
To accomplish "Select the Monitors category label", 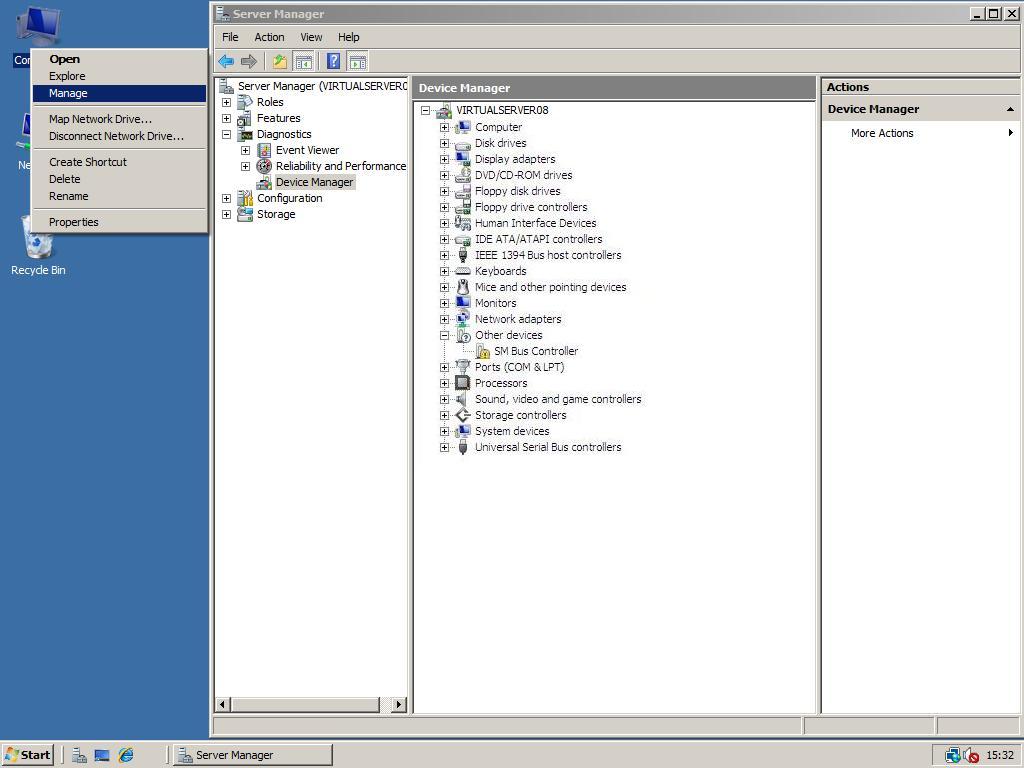I will click(x=495, y=303).
